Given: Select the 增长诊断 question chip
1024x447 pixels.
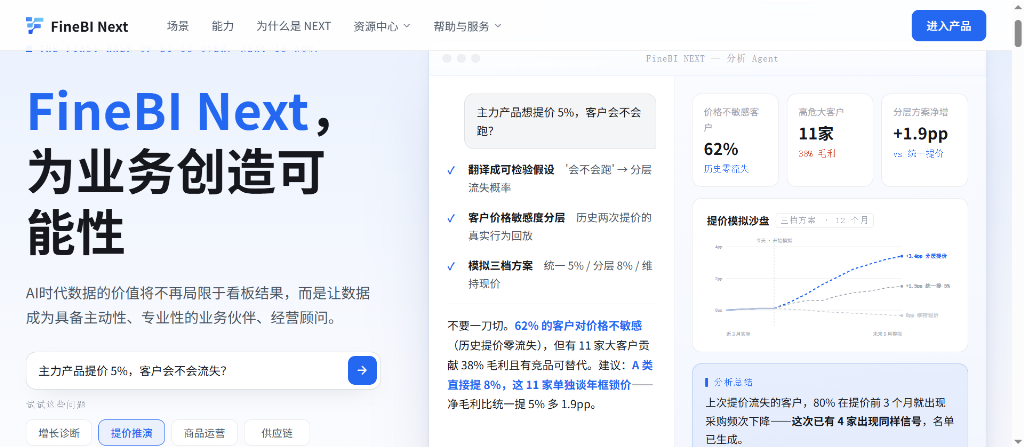Looking at the screenshot, I should click(x=59, y=433).
